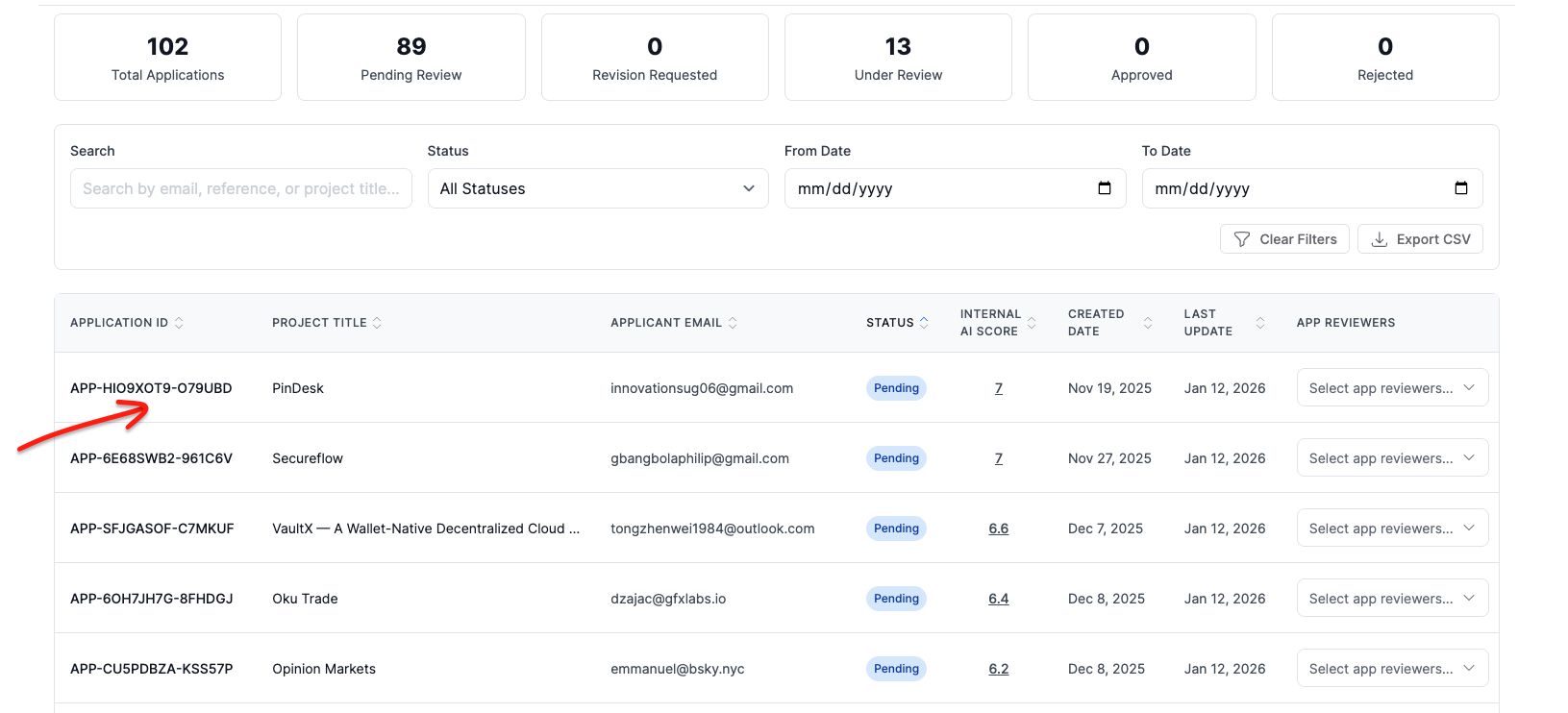Click the 6.4 score for Oku Trade

pyautogui.click(x=998, y=599)
